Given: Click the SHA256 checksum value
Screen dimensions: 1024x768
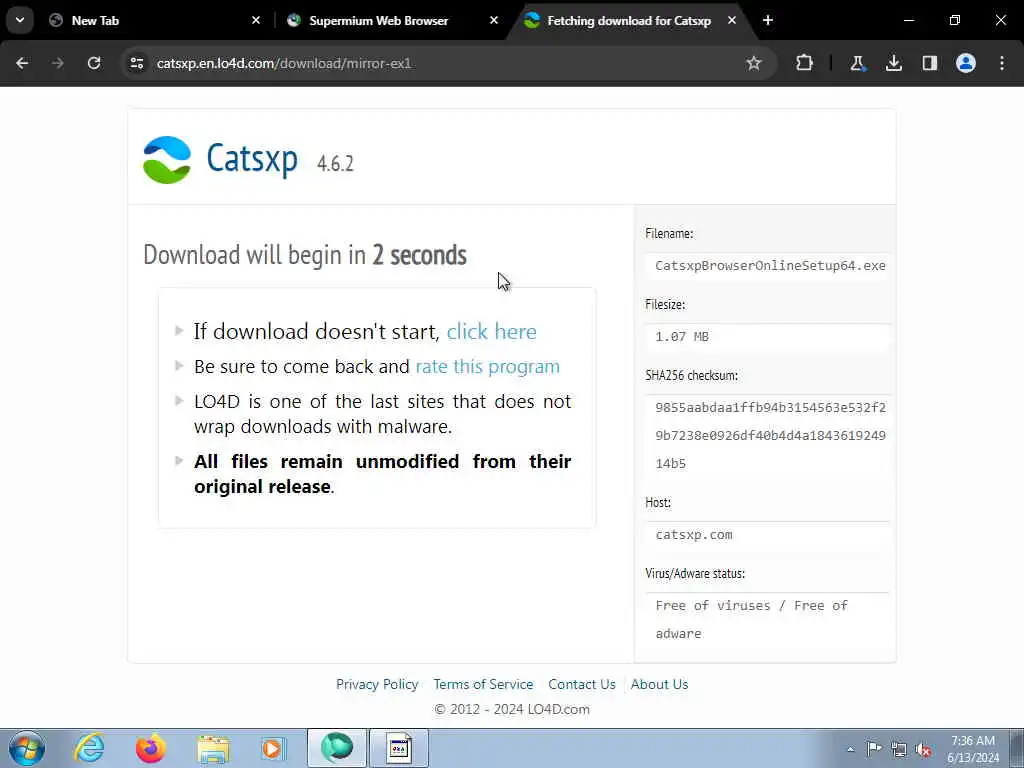Looking at the screenshot, I should point(771,436).
